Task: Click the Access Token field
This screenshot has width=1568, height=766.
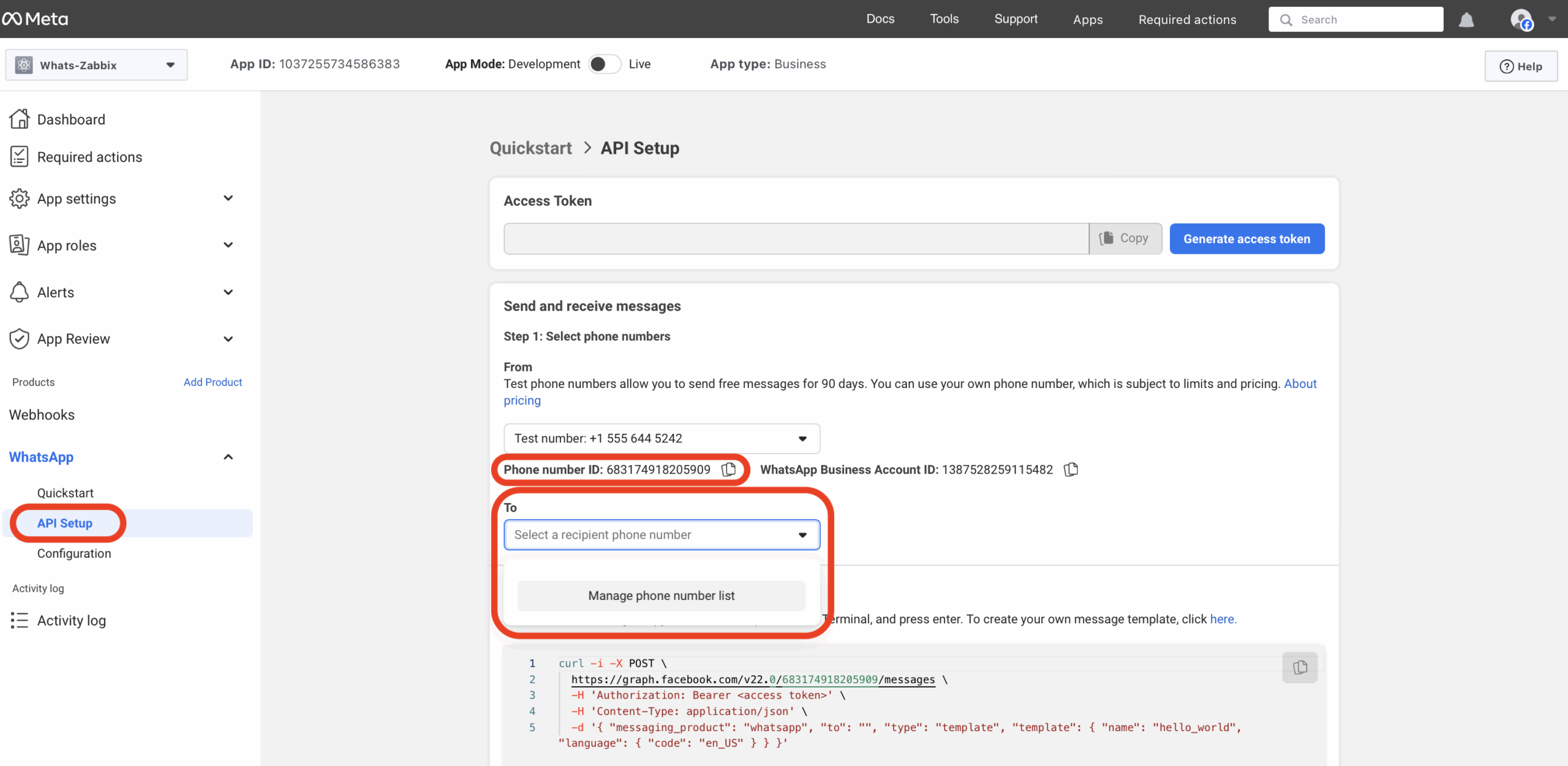Action: coord(796,238)
